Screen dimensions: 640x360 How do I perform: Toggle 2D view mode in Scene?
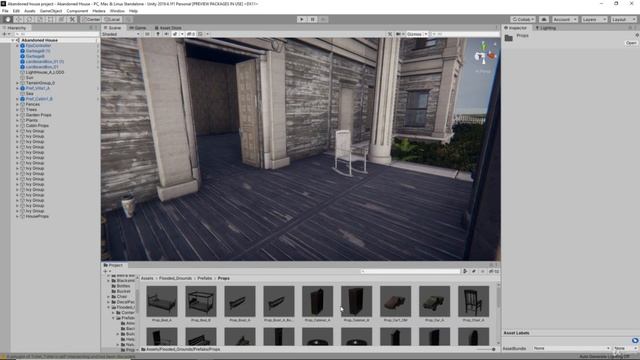[x=147, y=34]
